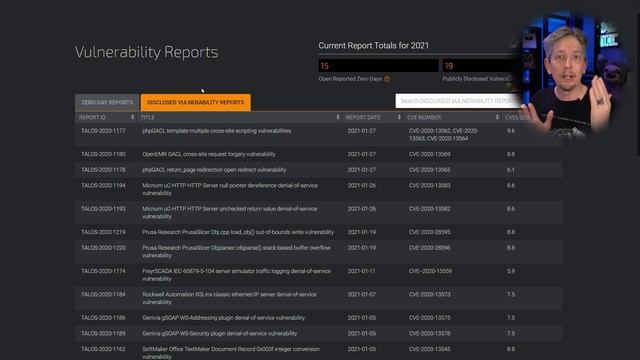
Task: Click the search disclosed vulnerability reports field
Action: 458,101
